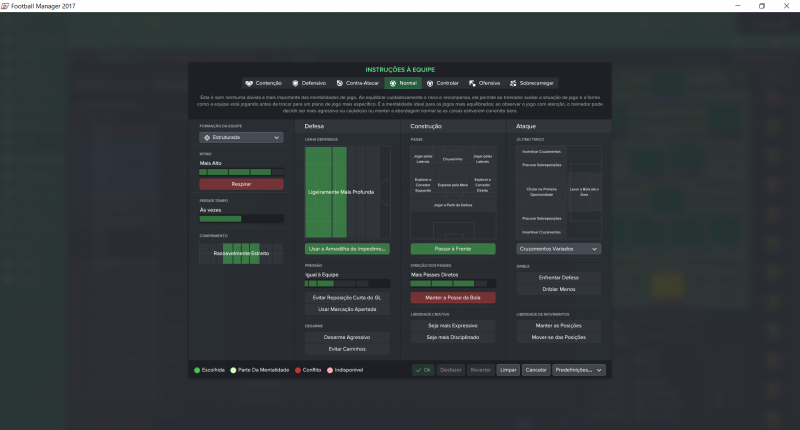Toggle Manter a Posse da Bola
This screenshot has width=800, height=430.
(x=452, y=298)
